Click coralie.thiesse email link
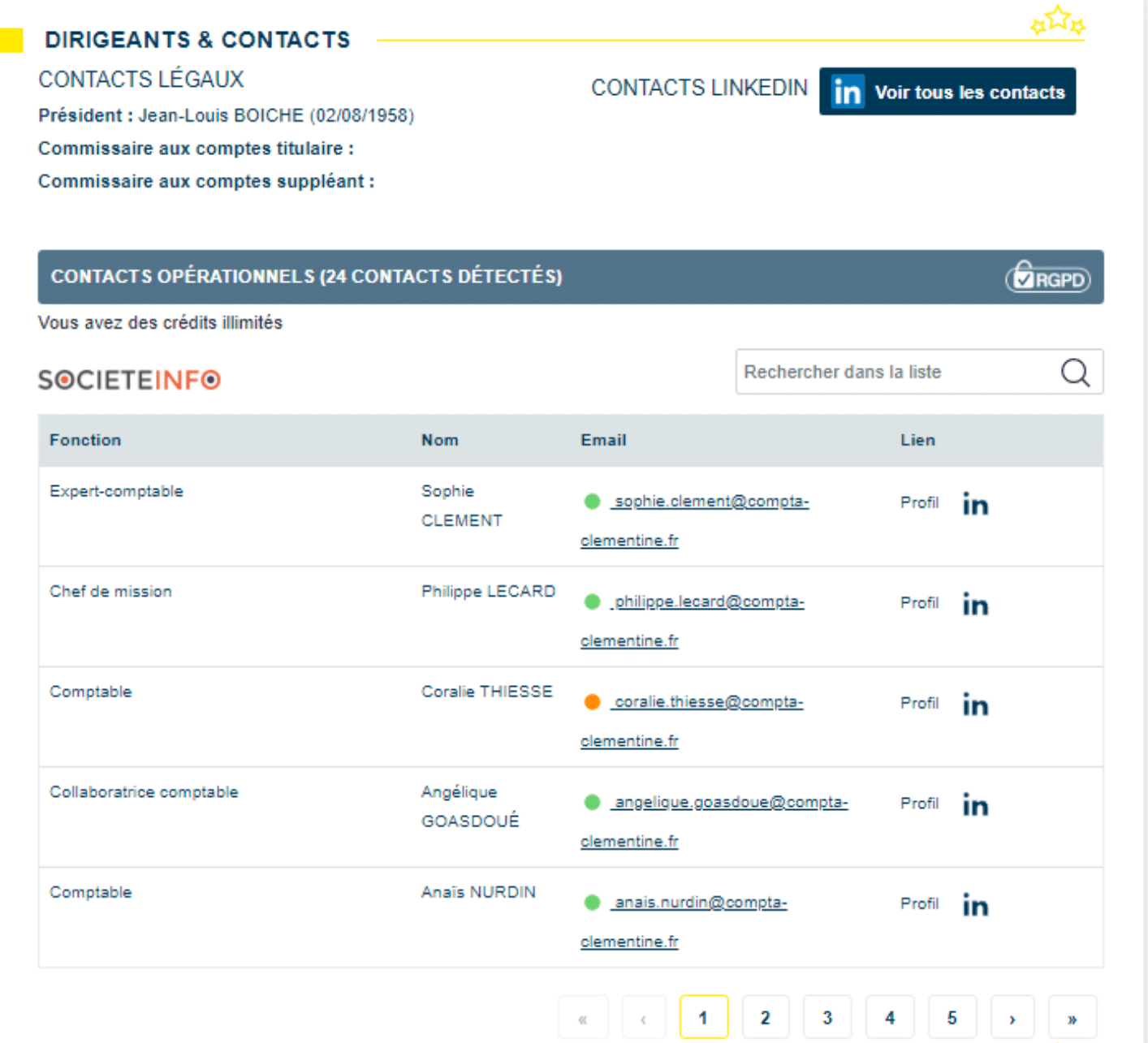This screenshot has width=1148, height=1043. pos(708,702)
